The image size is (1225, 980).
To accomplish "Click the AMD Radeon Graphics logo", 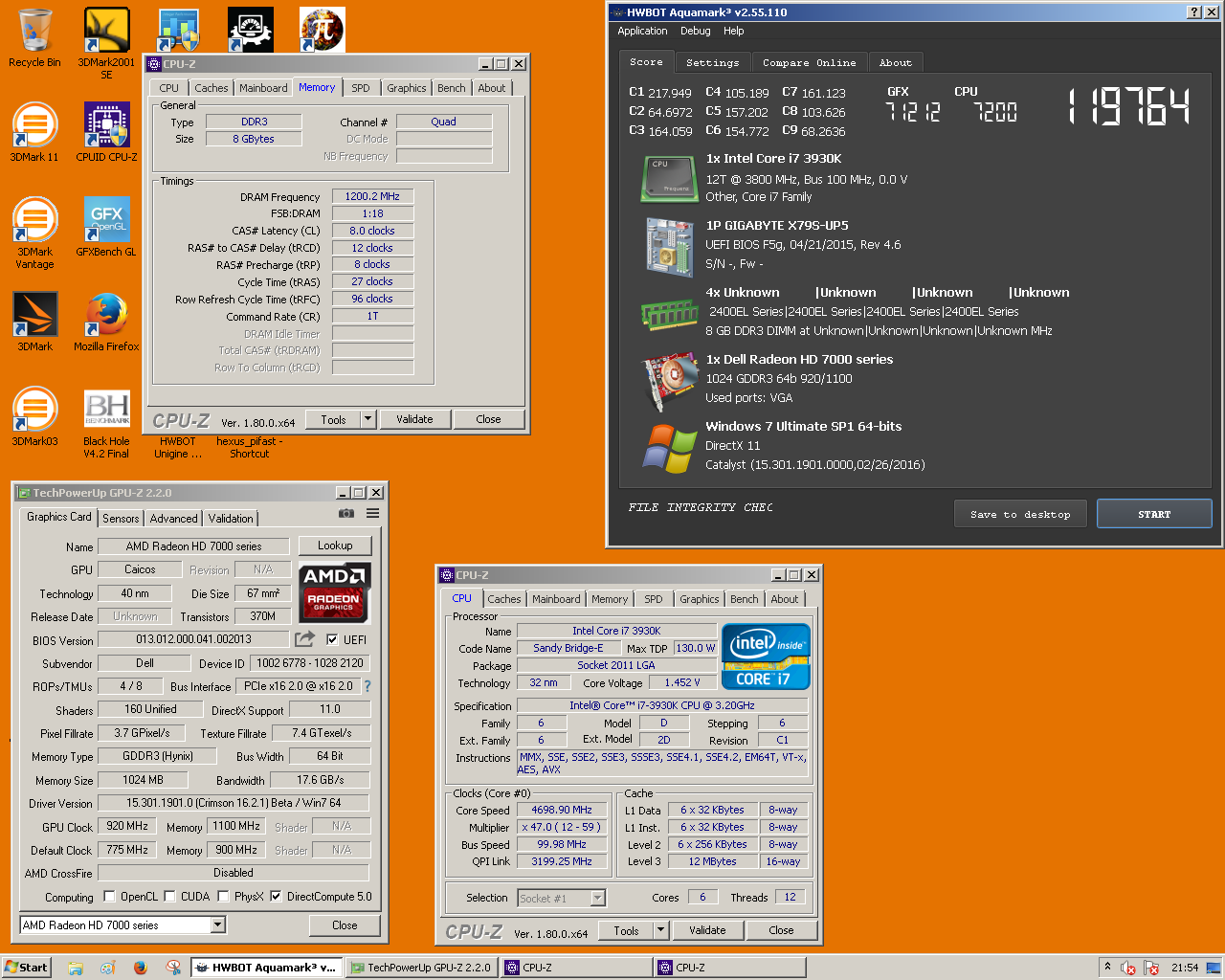I will [x=334, y=592].
